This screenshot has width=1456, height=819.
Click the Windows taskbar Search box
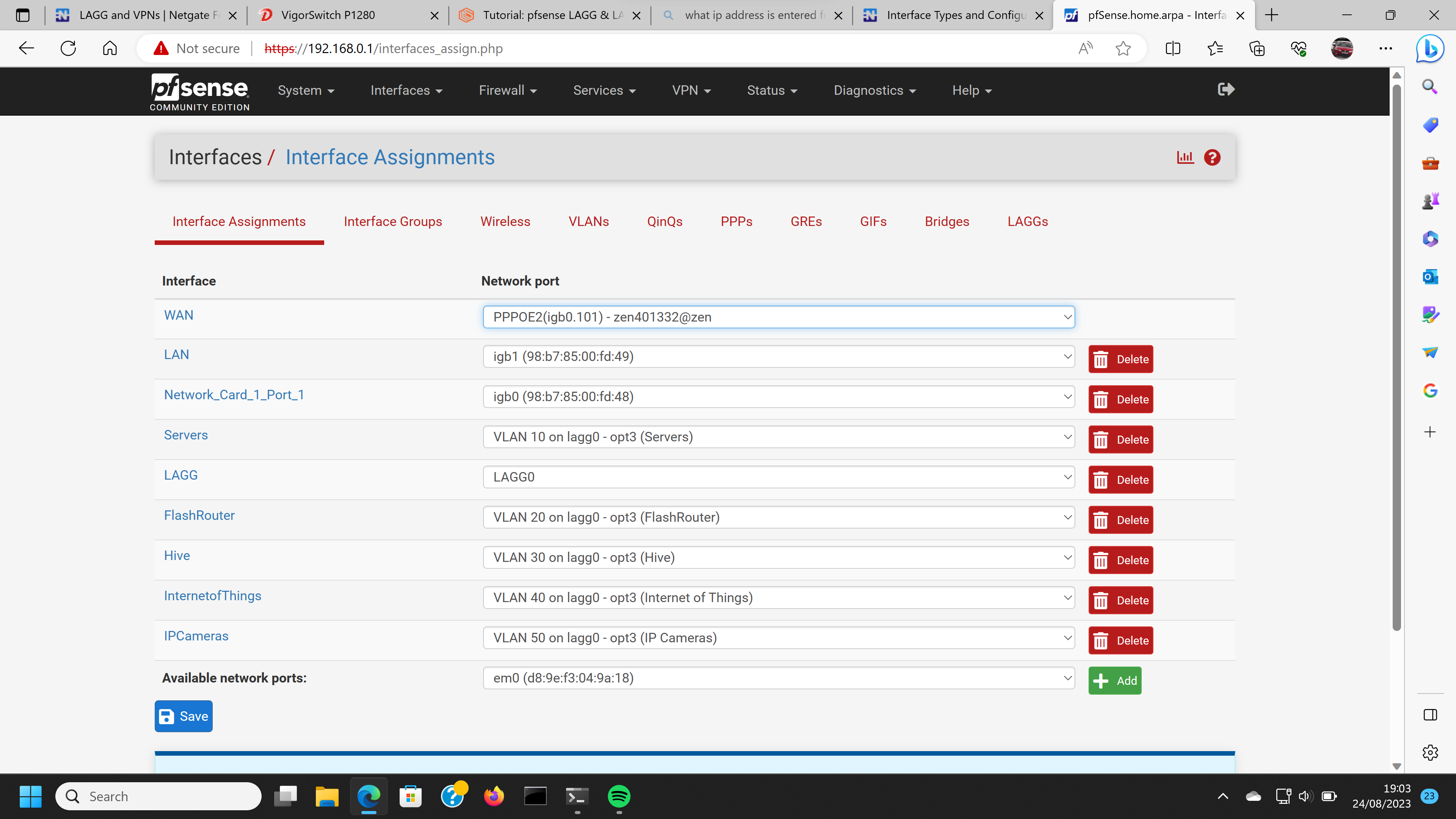tap(158, 796)
